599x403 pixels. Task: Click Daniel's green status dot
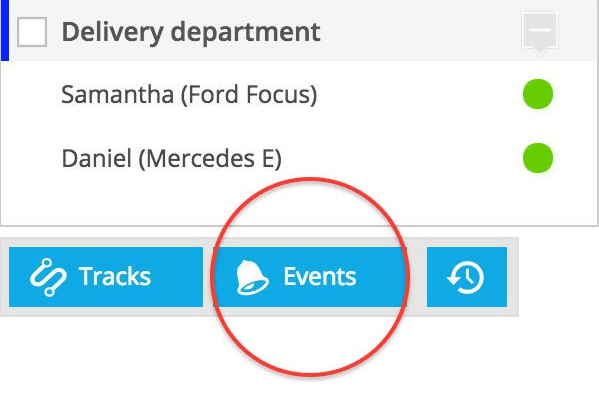[x=538, y=158]
